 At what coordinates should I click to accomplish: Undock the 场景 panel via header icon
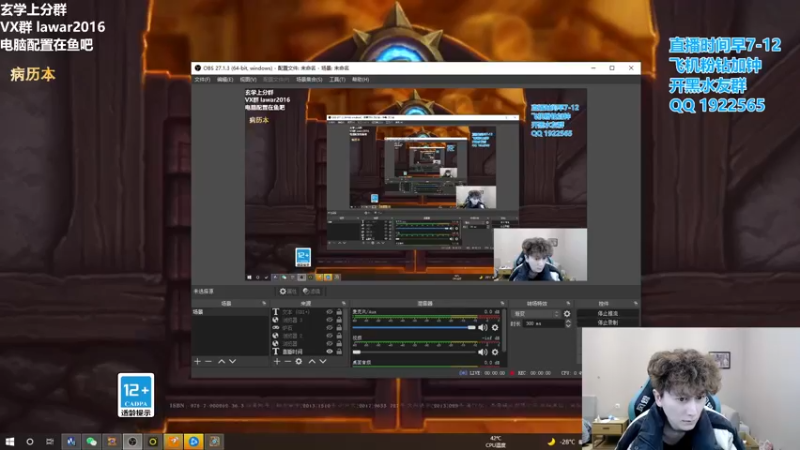[264, 304]
